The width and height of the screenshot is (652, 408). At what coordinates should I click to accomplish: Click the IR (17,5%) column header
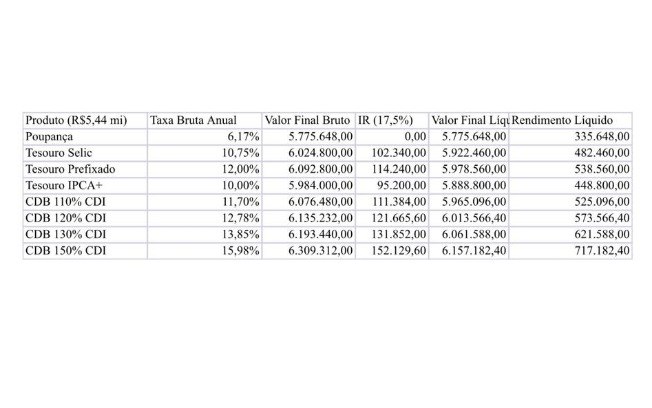coord(392,121)
